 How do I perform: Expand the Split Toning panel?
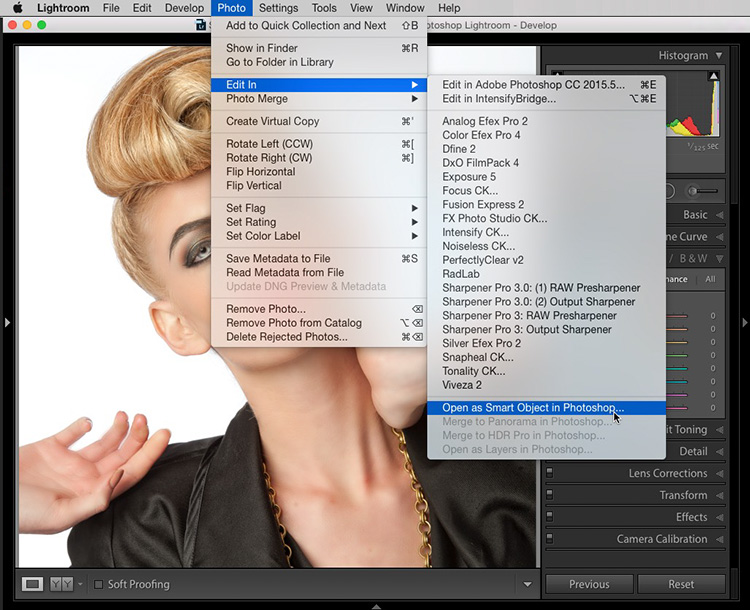point(719,430)
